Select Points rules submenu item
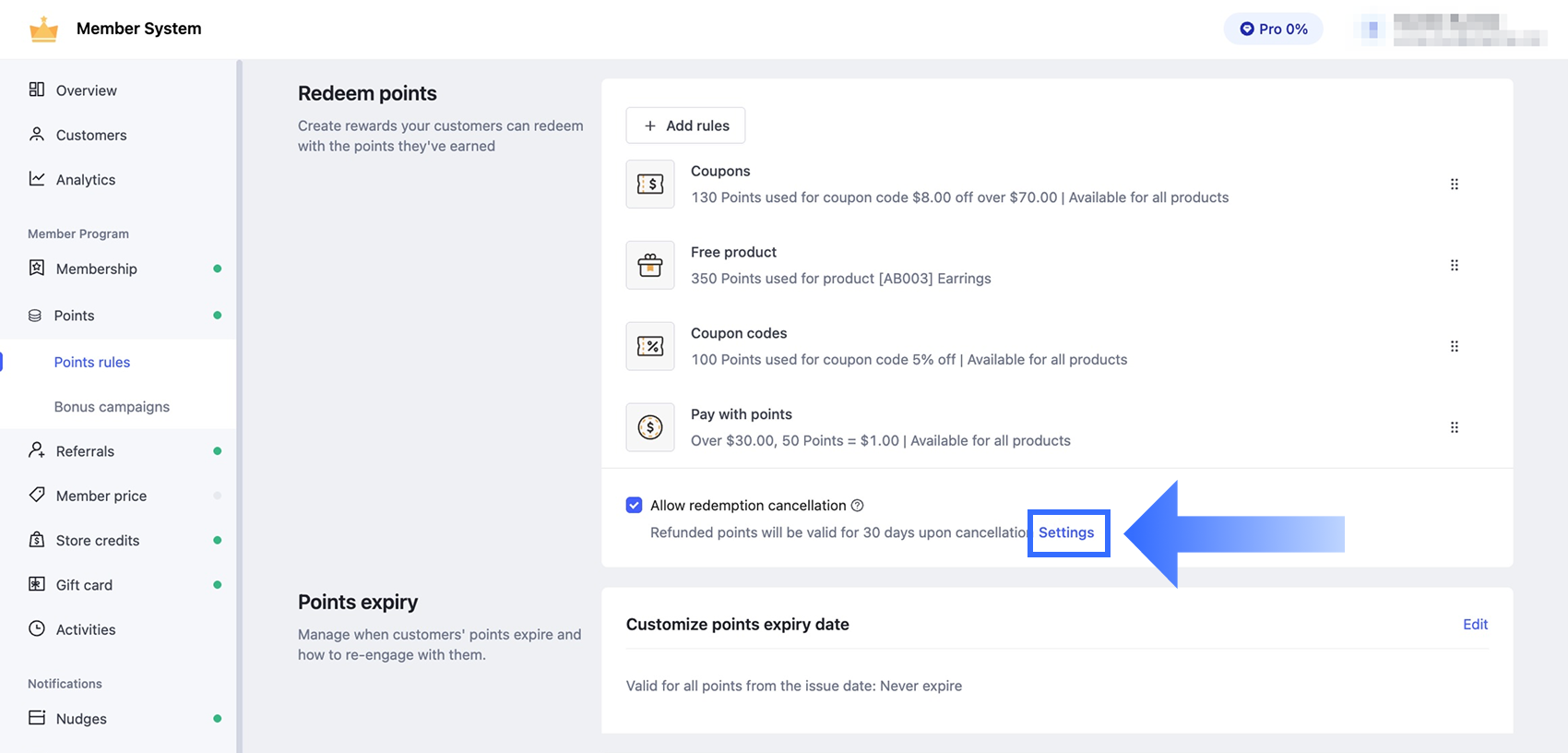Image resolution: width=1568 pixels, height=753 pixels. (x=92, y=362)
